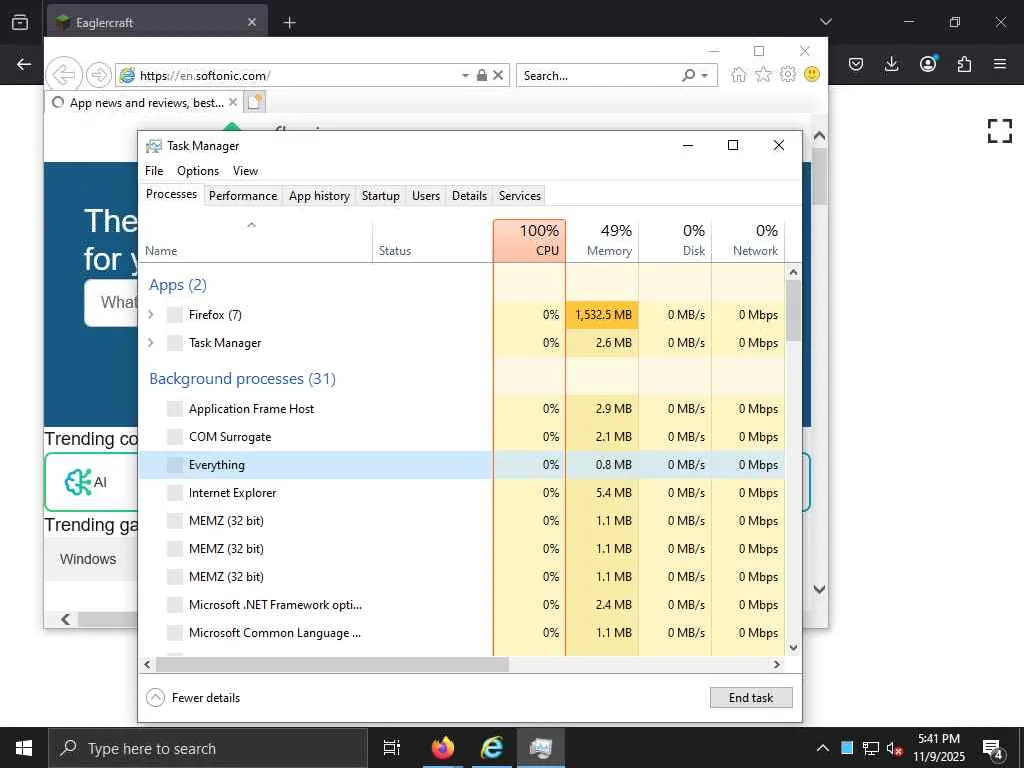Show hidden system tray icons

pyautogui.click(x=823, y=748)
